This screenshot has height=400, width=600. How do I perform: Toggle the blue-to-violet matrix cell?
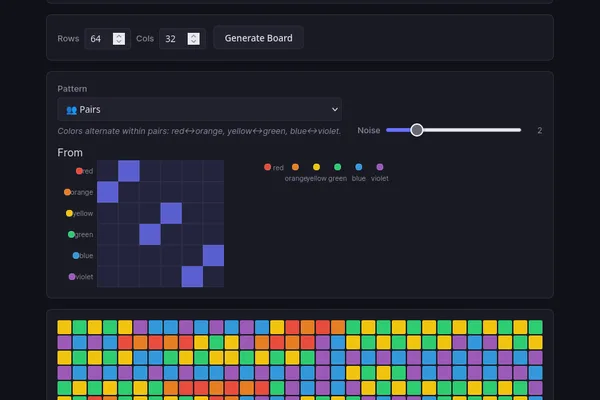(214, 255)
